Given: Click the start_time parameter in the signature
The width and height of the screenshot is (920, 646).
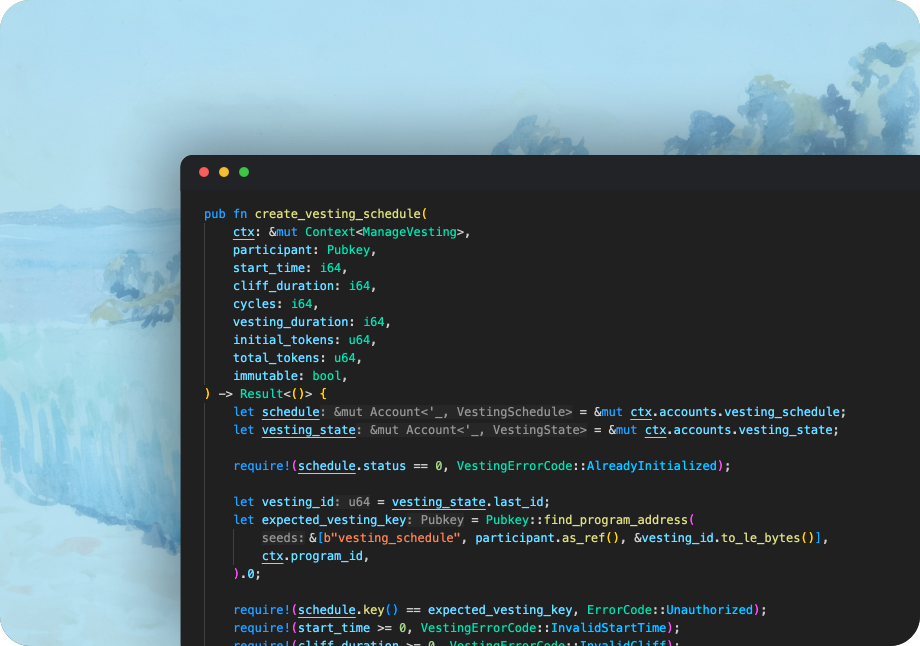Looking at the screenshot, I should (269, 268).
